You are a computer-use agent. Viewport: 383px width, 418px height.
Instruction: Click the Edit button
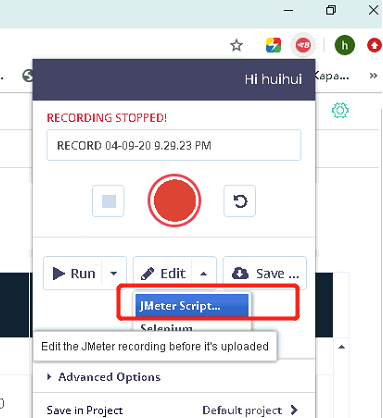(x=163, y=273)
